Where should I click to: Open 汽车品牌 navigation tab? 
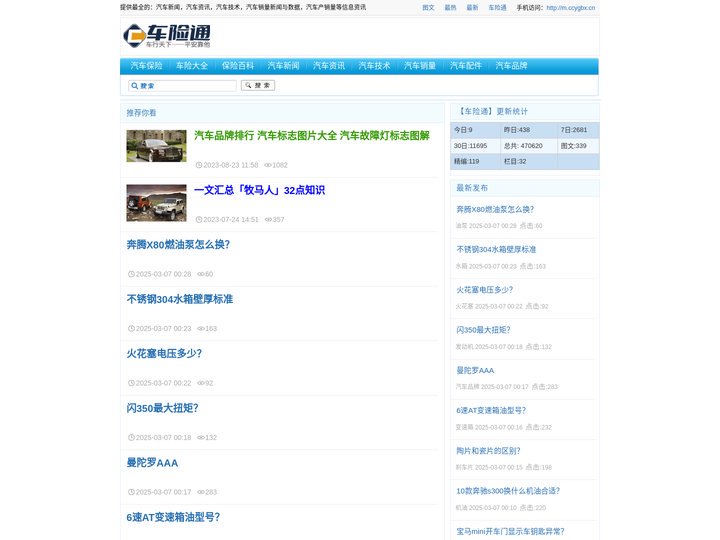point(511,66)
